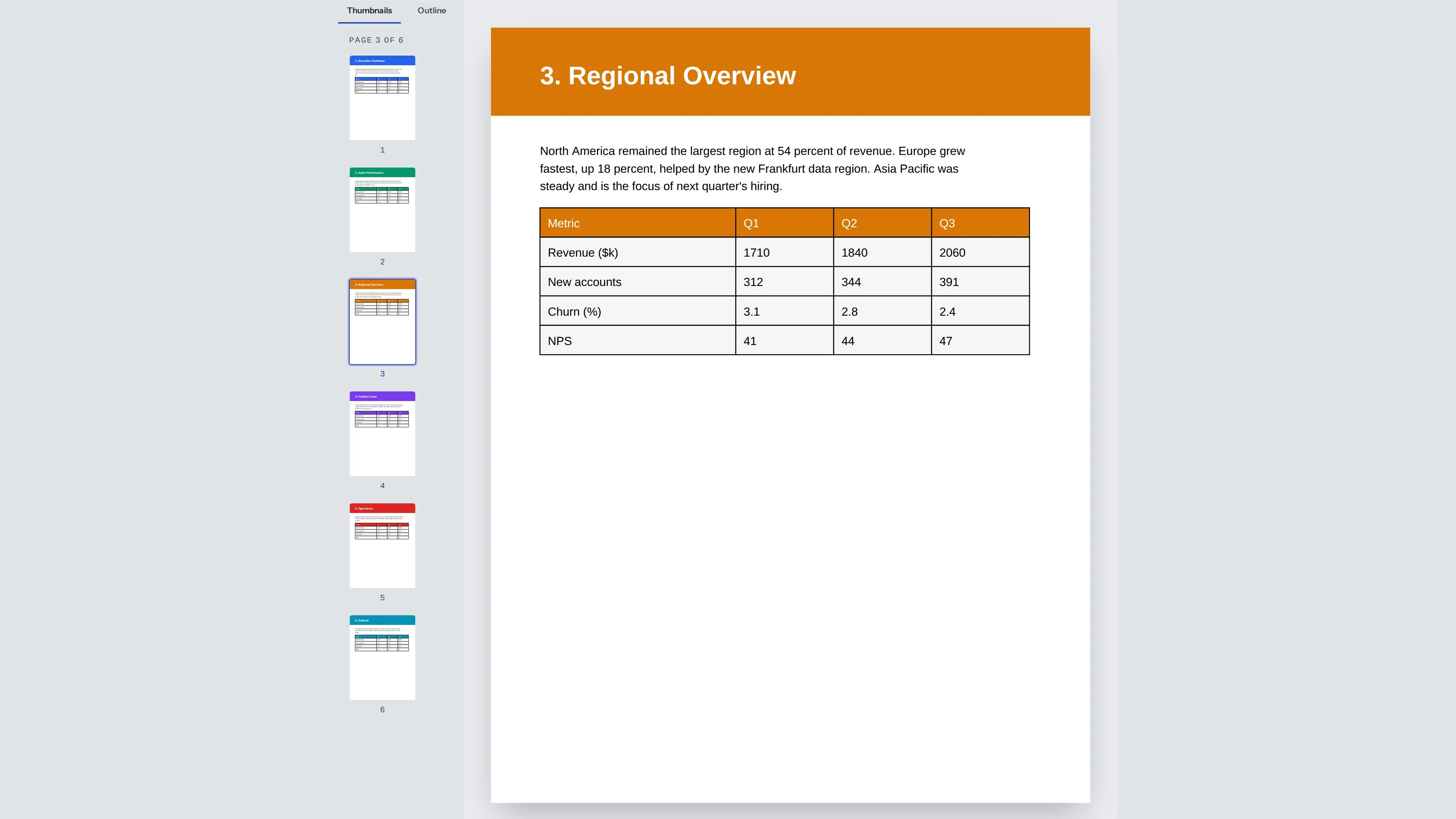Click the '3.1' churn cell
The image size is (1456, 819).
[784, 311]
